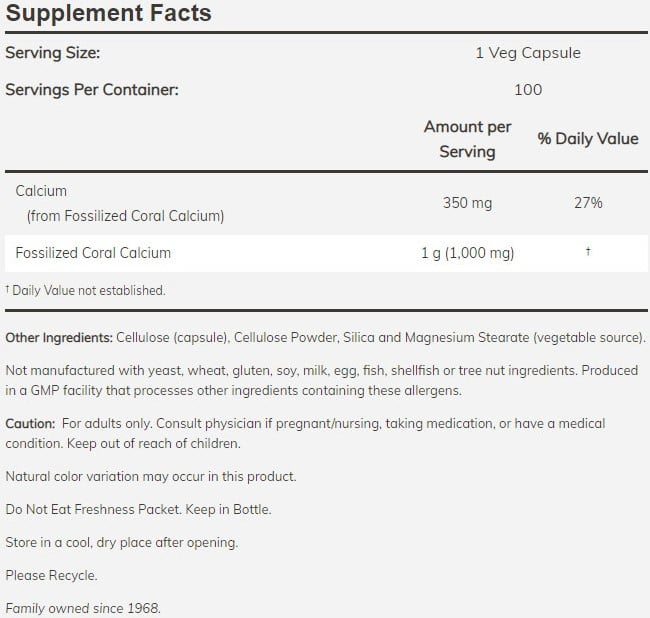Image resolution: width=650 pixels, height=618 pixels.
Task: Click the Calcium row label
Action: [41, 190]
